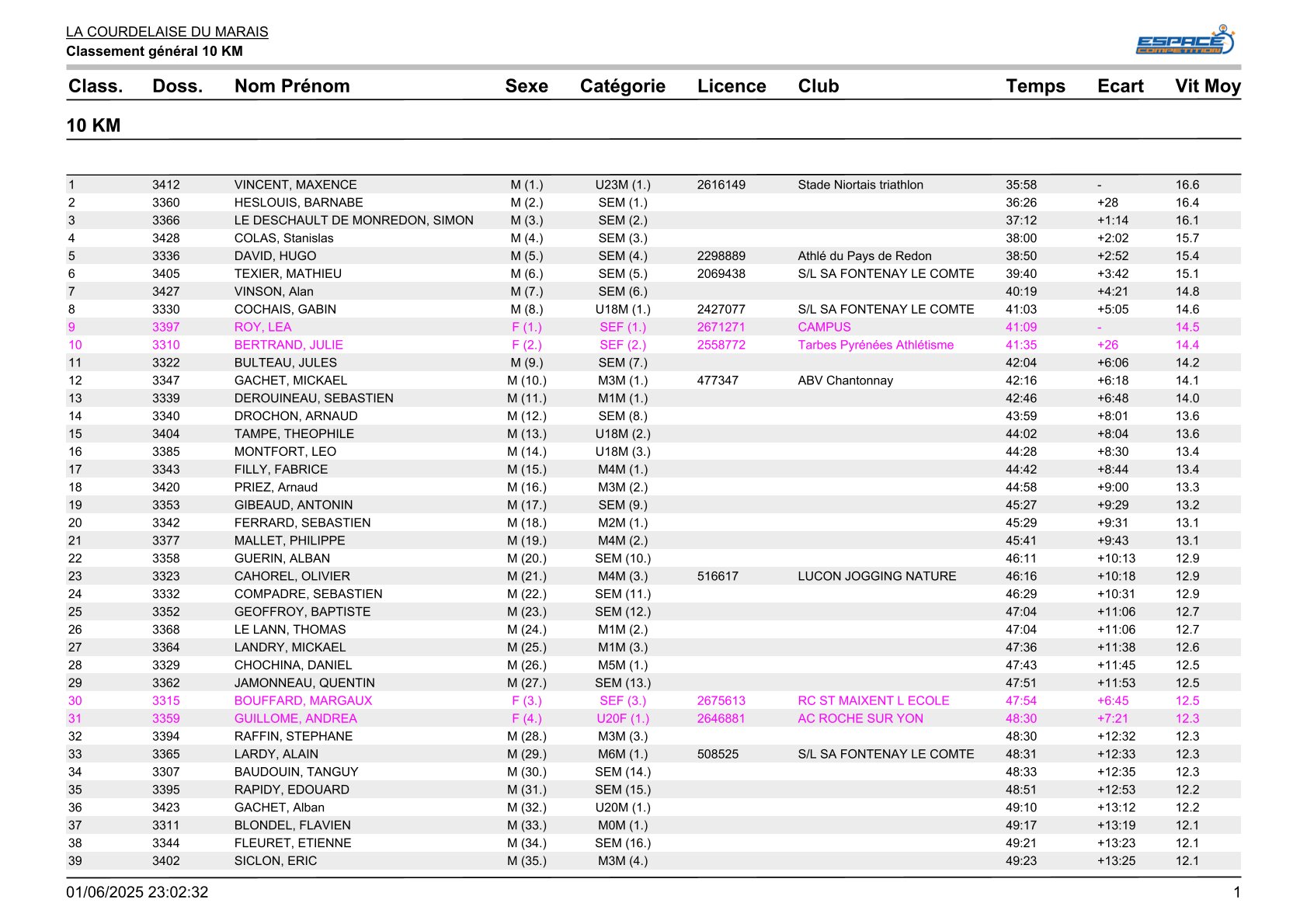Click the club RC ST MAIXENT L ECOLE
Screen dimensions: 1307x924
click(x=874, y=703)
